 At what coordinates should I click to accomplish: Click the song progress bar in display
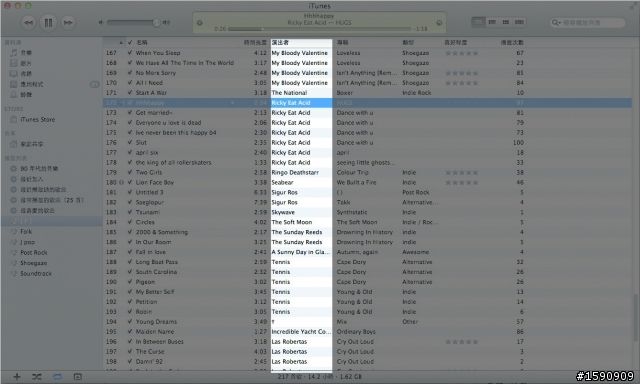[319, 29]
